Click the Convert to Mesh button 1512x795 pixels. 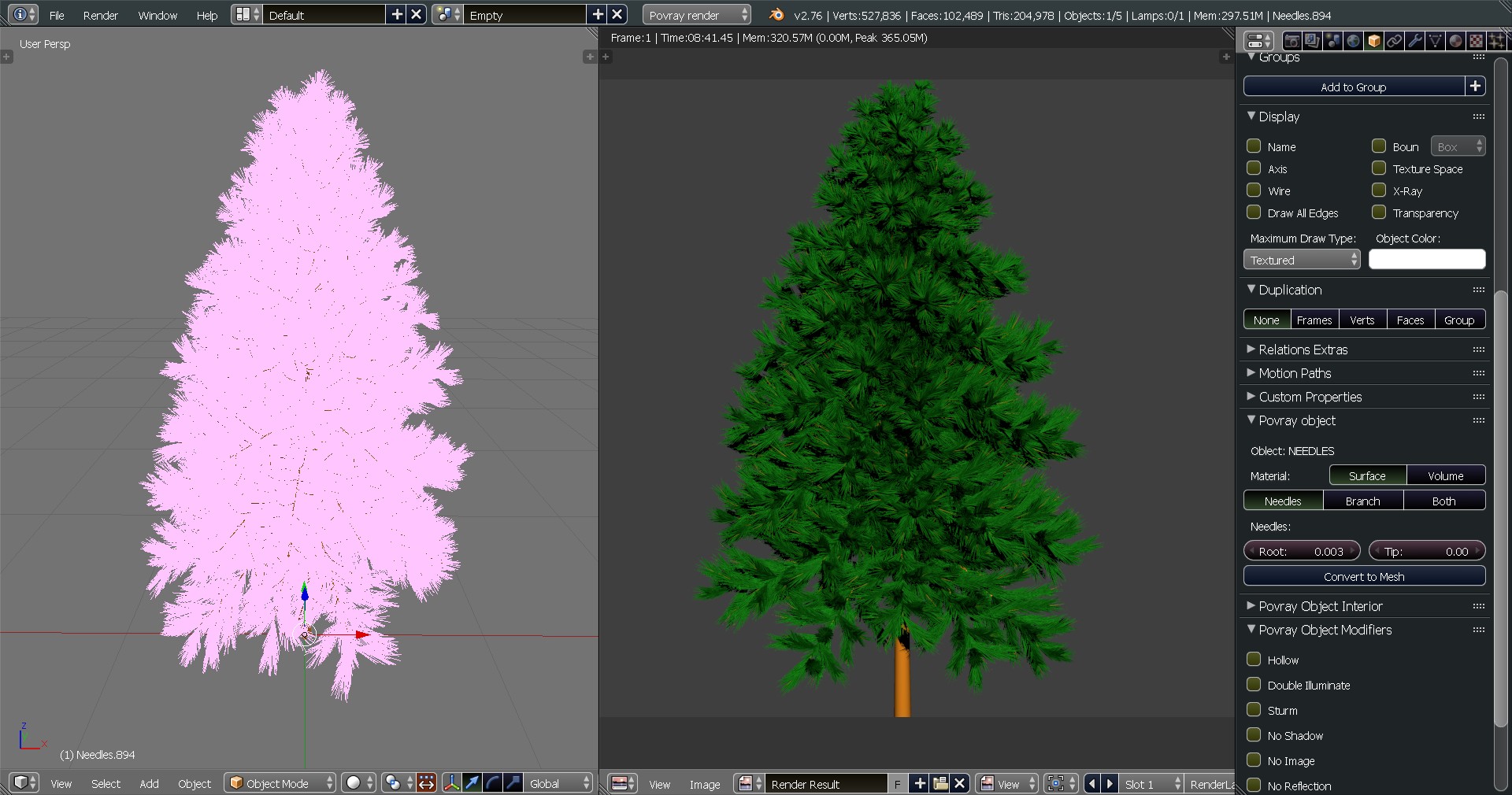point(1363,576)
